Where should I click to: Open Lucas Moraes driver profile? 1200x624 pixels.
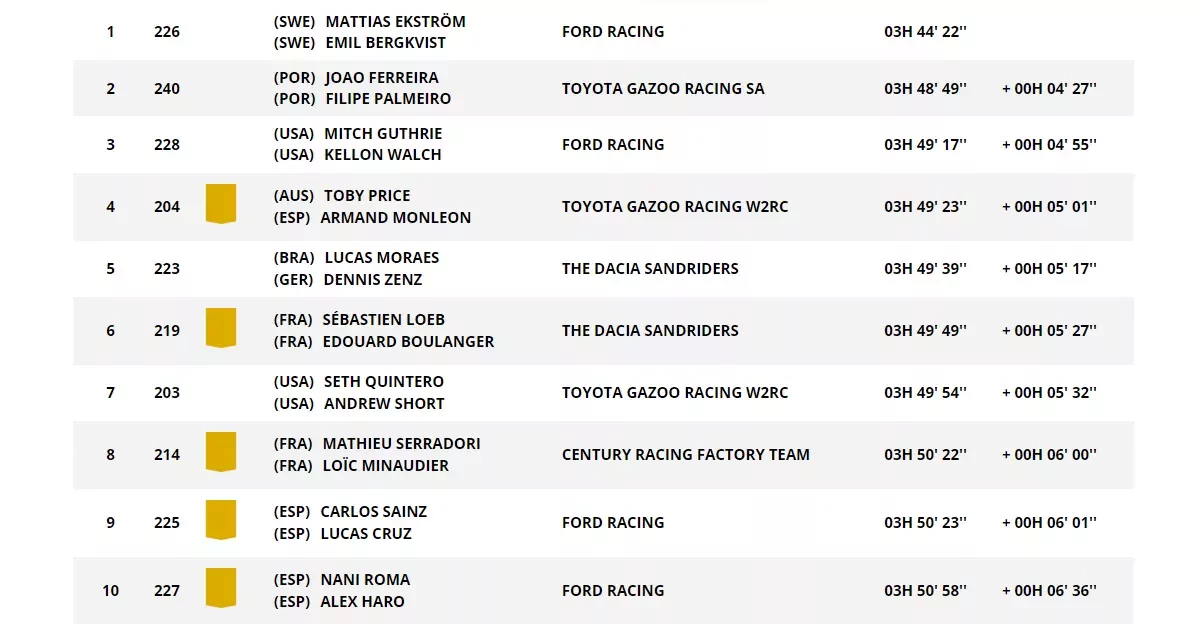(382, 257)
